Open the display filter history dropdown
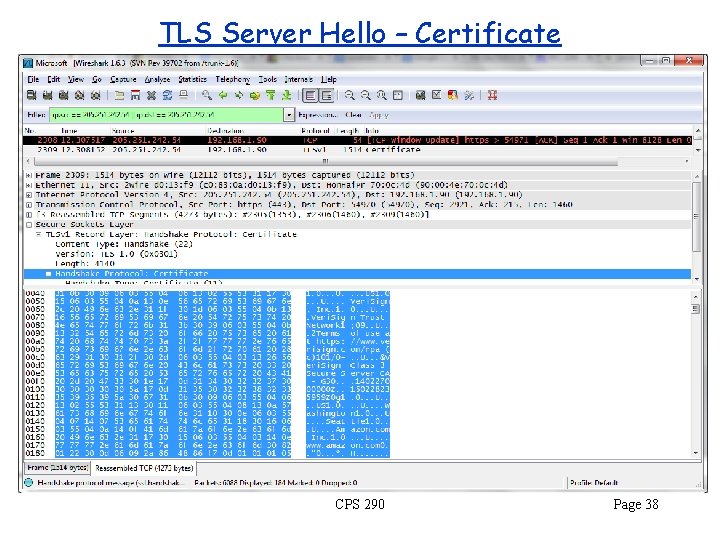The height and width of the screenshot is (540, 720). 291,115
